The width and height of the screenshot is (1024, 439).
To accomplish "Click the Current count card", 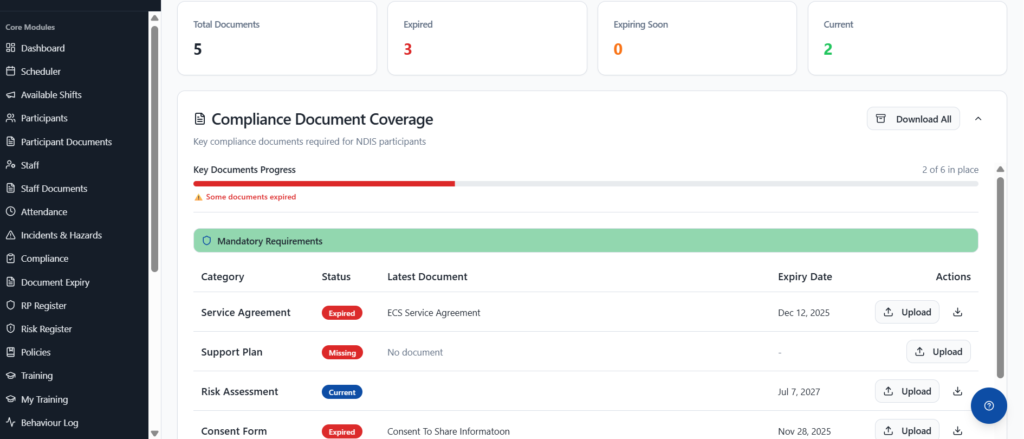I will 907,38.
